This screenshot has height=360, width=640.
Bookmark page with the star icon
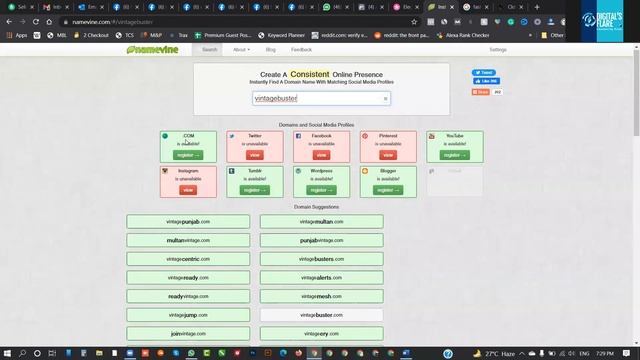[414, 22]
